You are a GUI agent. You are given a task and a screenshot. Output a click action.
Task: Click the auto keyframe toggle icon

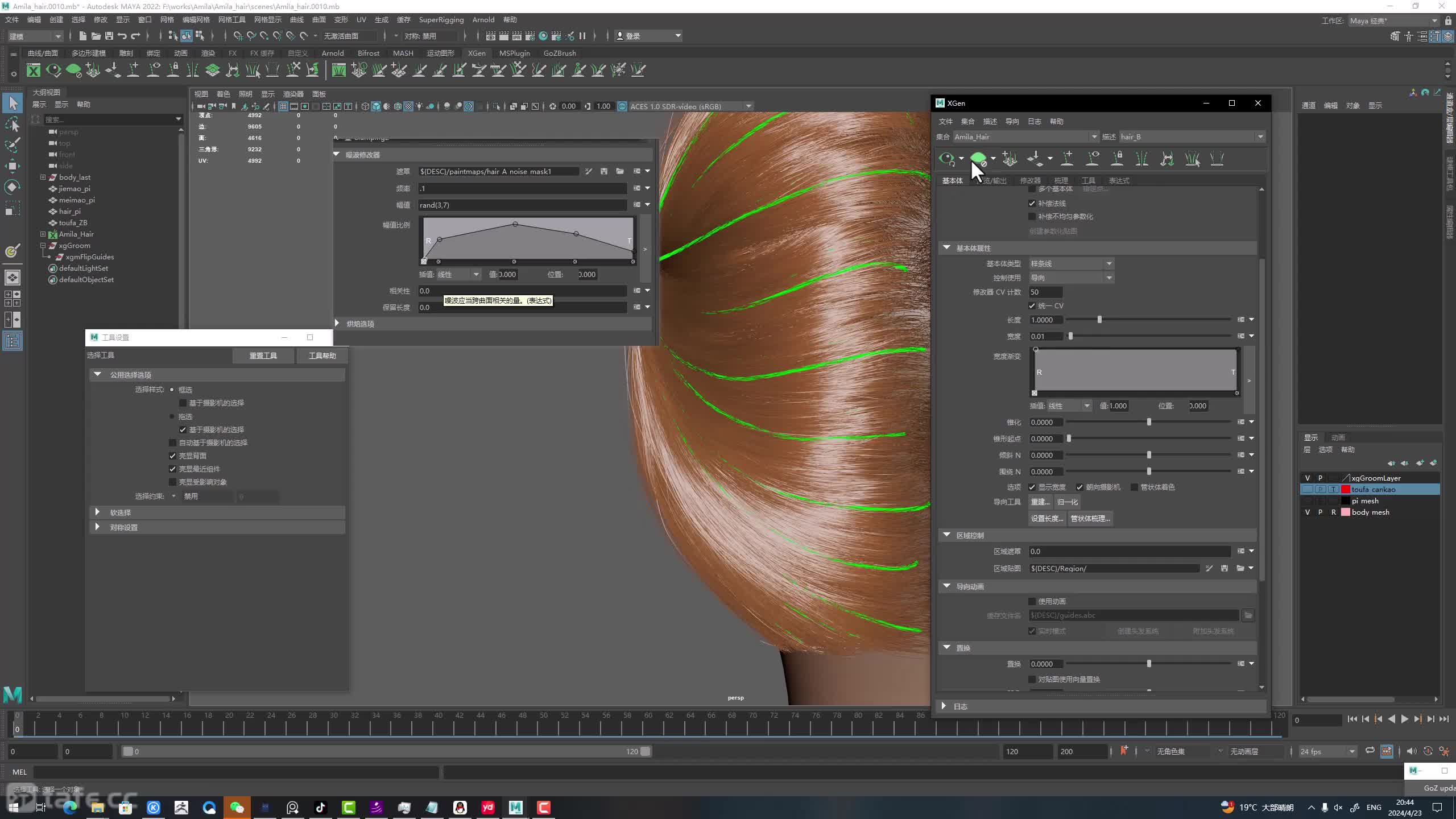click(x=1428, y=751)
